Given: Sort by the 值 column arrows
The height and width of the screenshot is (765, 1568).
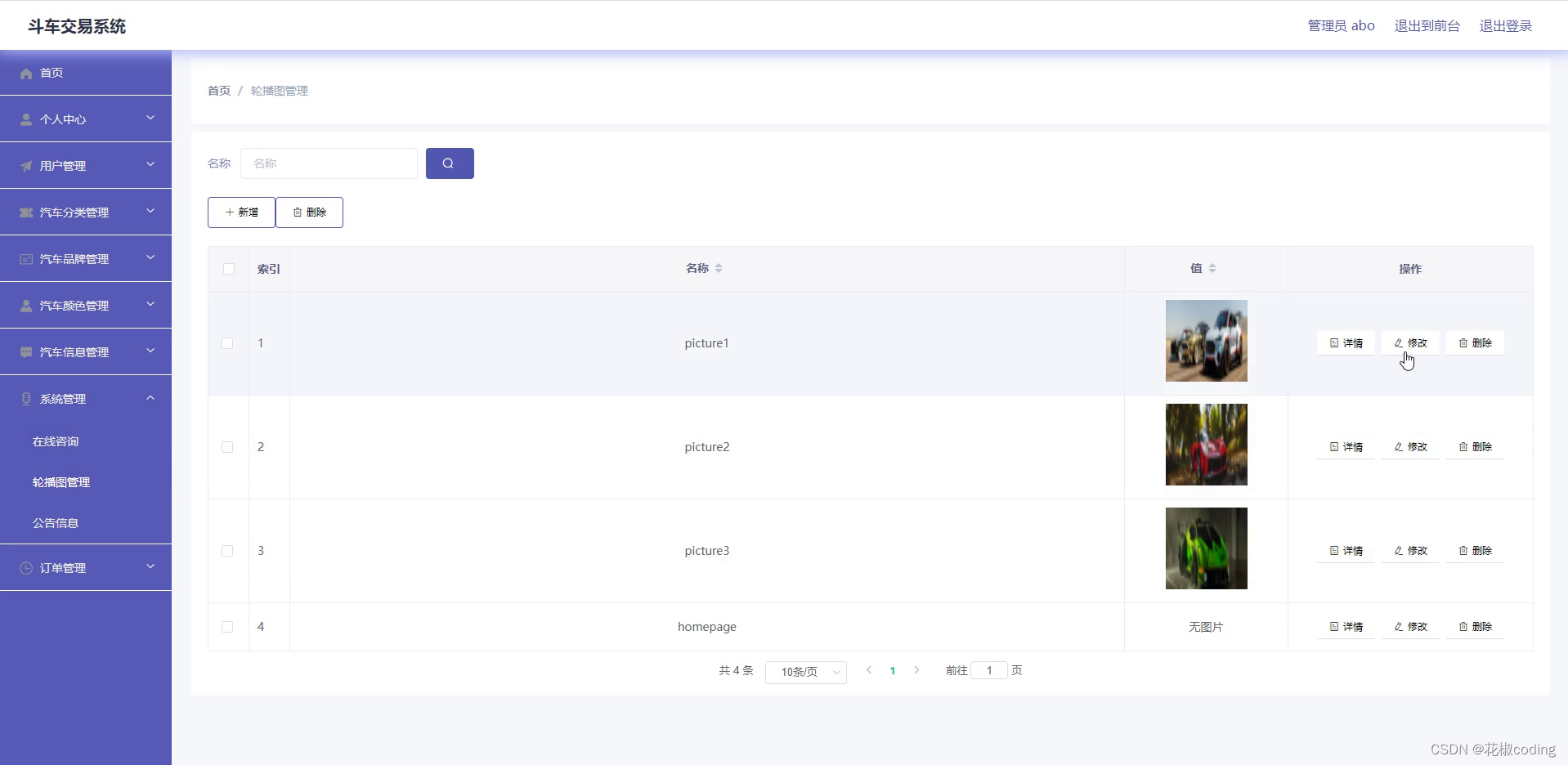Looking at the screenshot, I should (1212, 268).
